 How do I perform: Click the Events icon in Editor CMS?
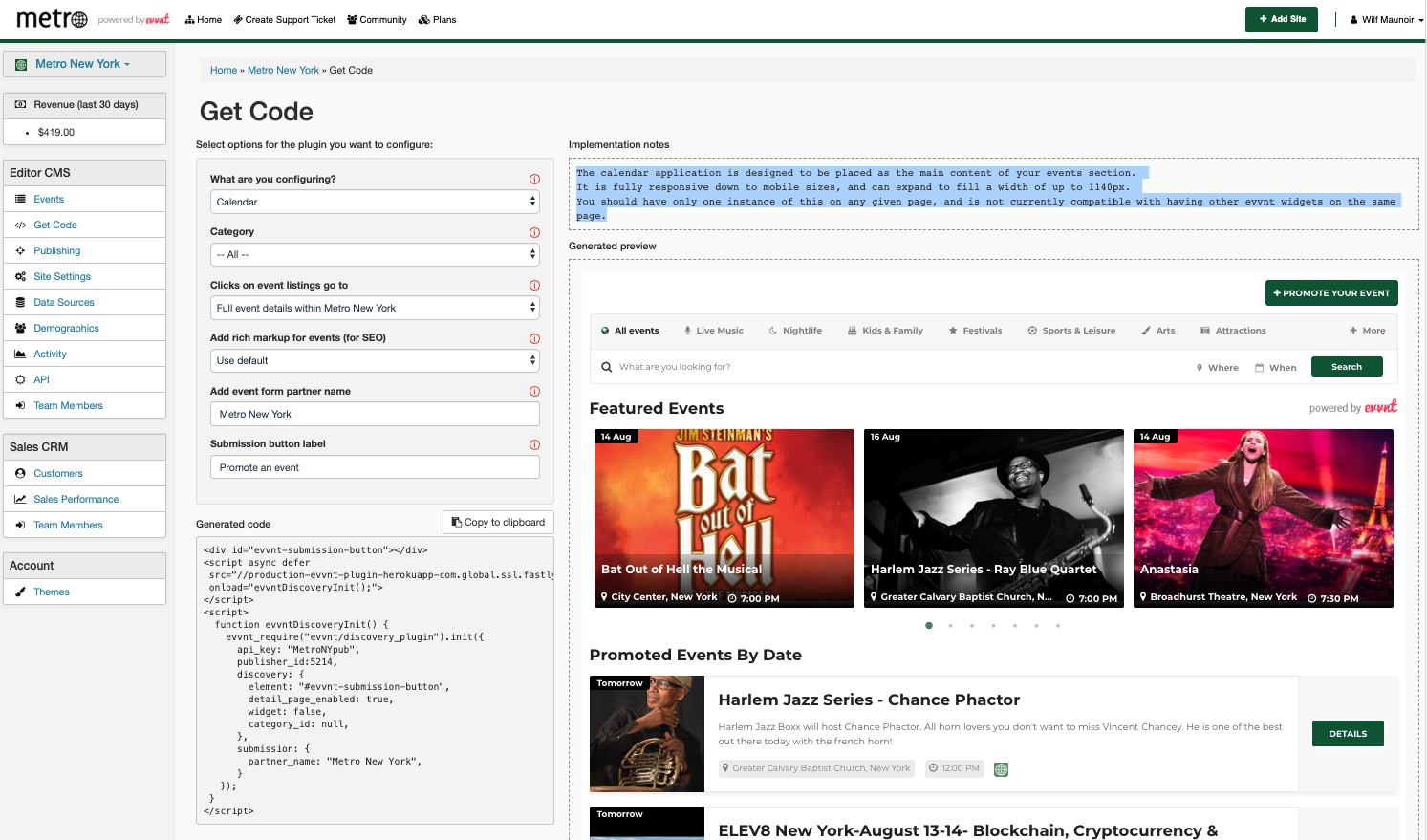tap(20, 199)
